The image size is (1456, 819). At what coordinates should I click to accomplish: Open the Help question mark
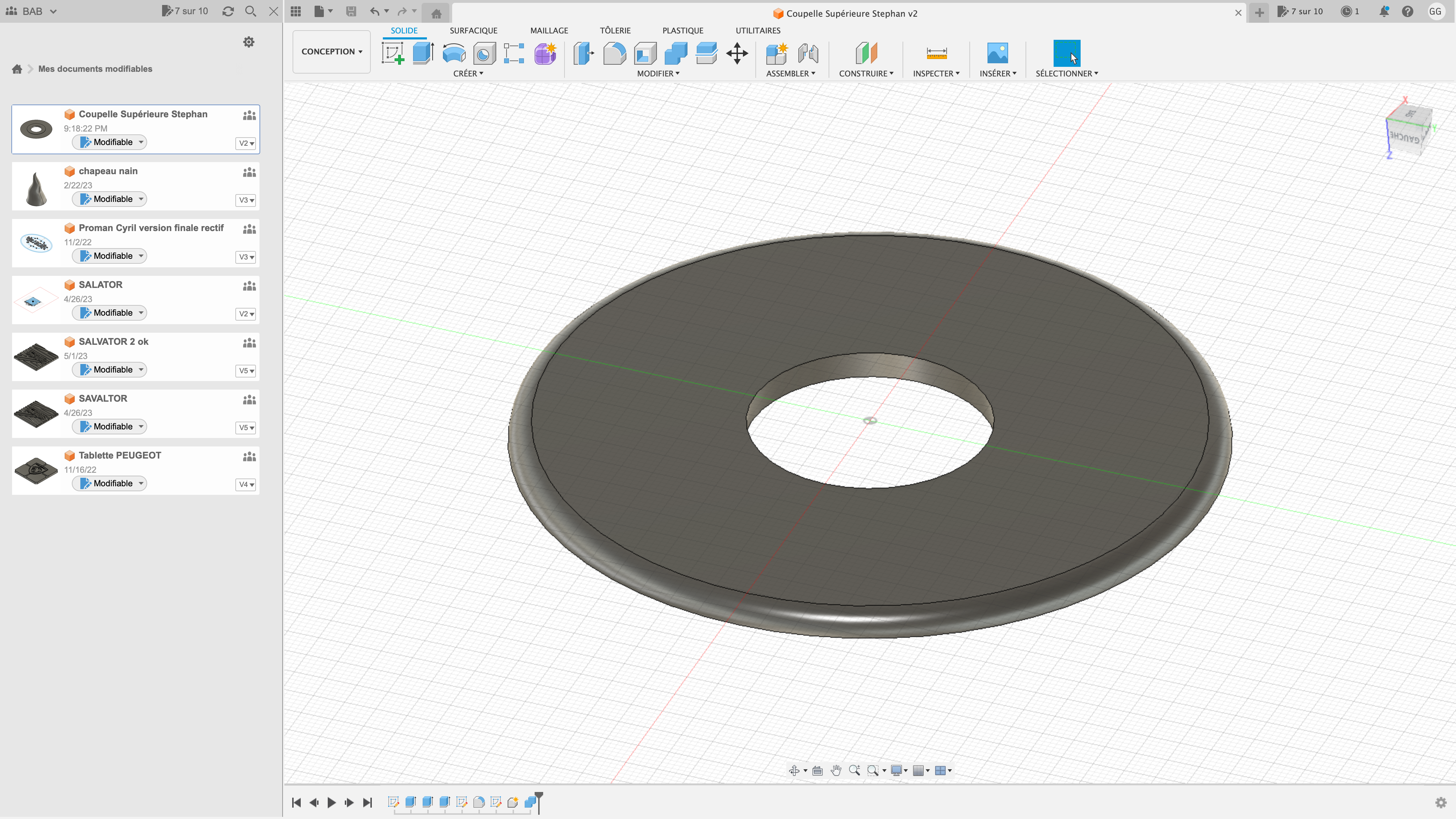[x=1407, y=11]
